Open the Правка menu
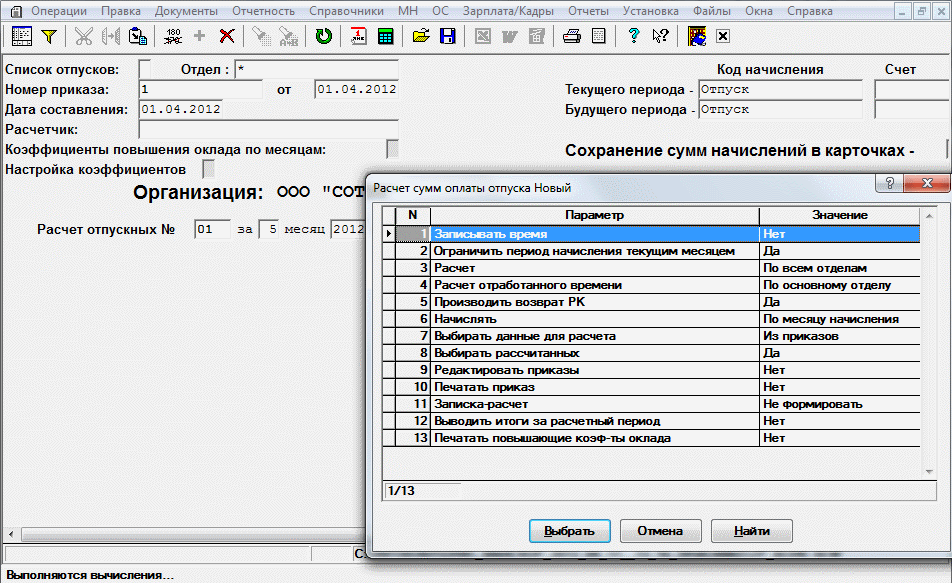Image resolution: width=952 pixels, height=583 pixels. 121,11
